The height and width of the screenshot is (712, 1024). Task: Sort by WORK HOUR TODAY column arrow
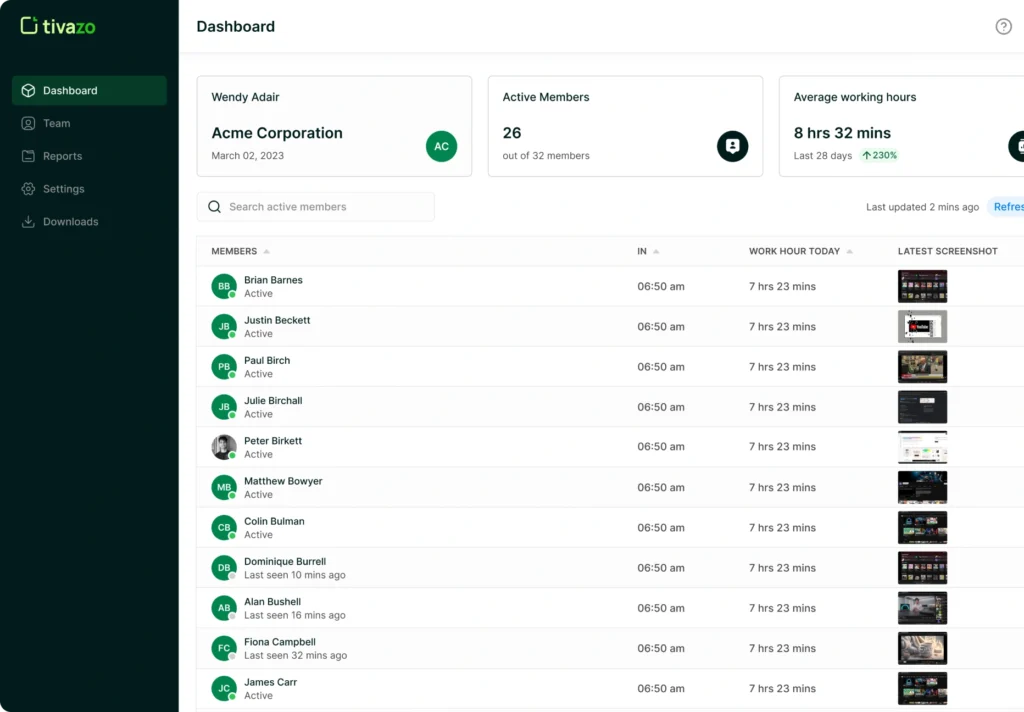coord(850,252)
